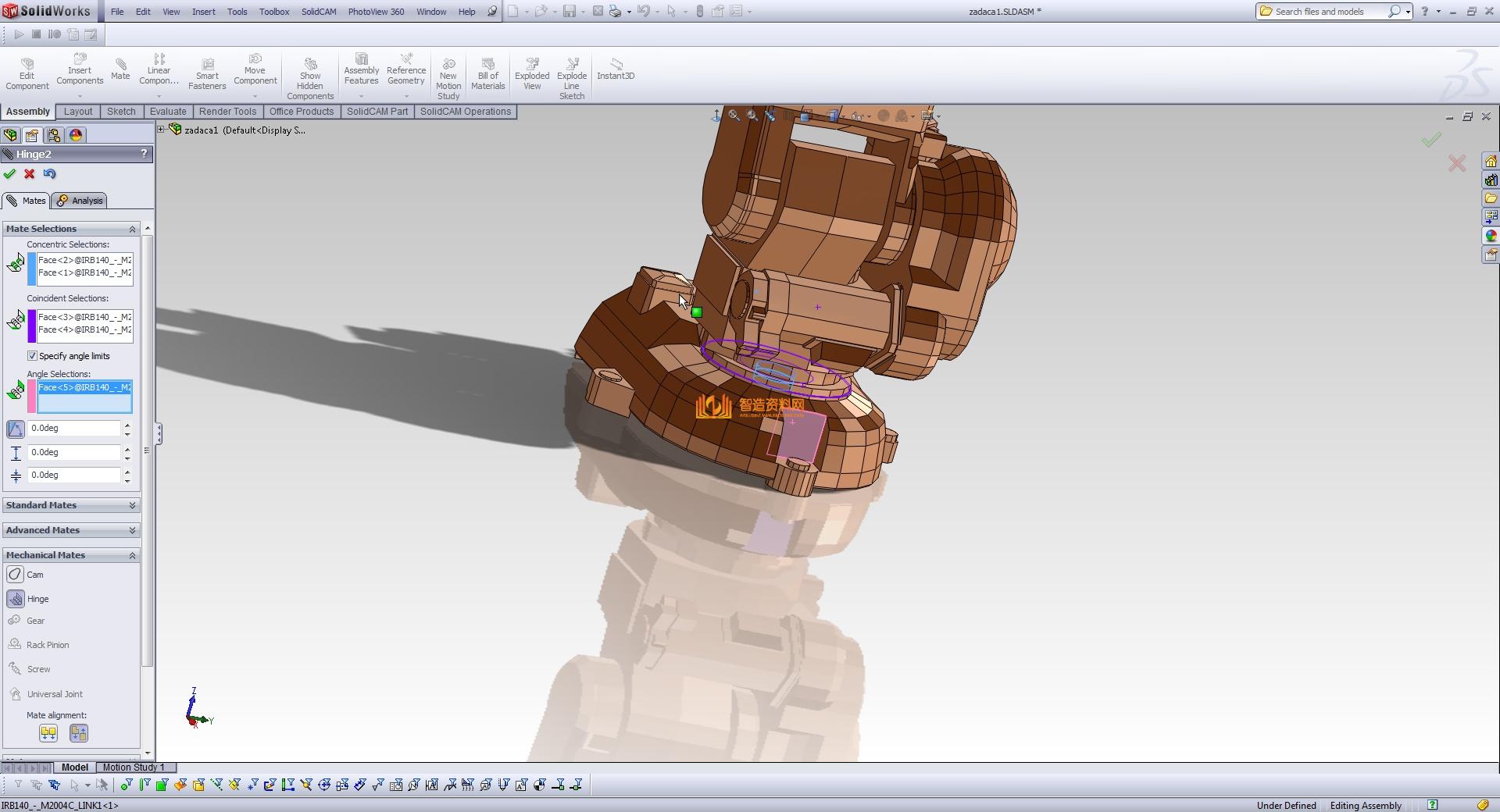Screen dimensions: 1500x812
Task: Open the Toolbox menu
Action: pyautogui.click(x=274, y=12)
